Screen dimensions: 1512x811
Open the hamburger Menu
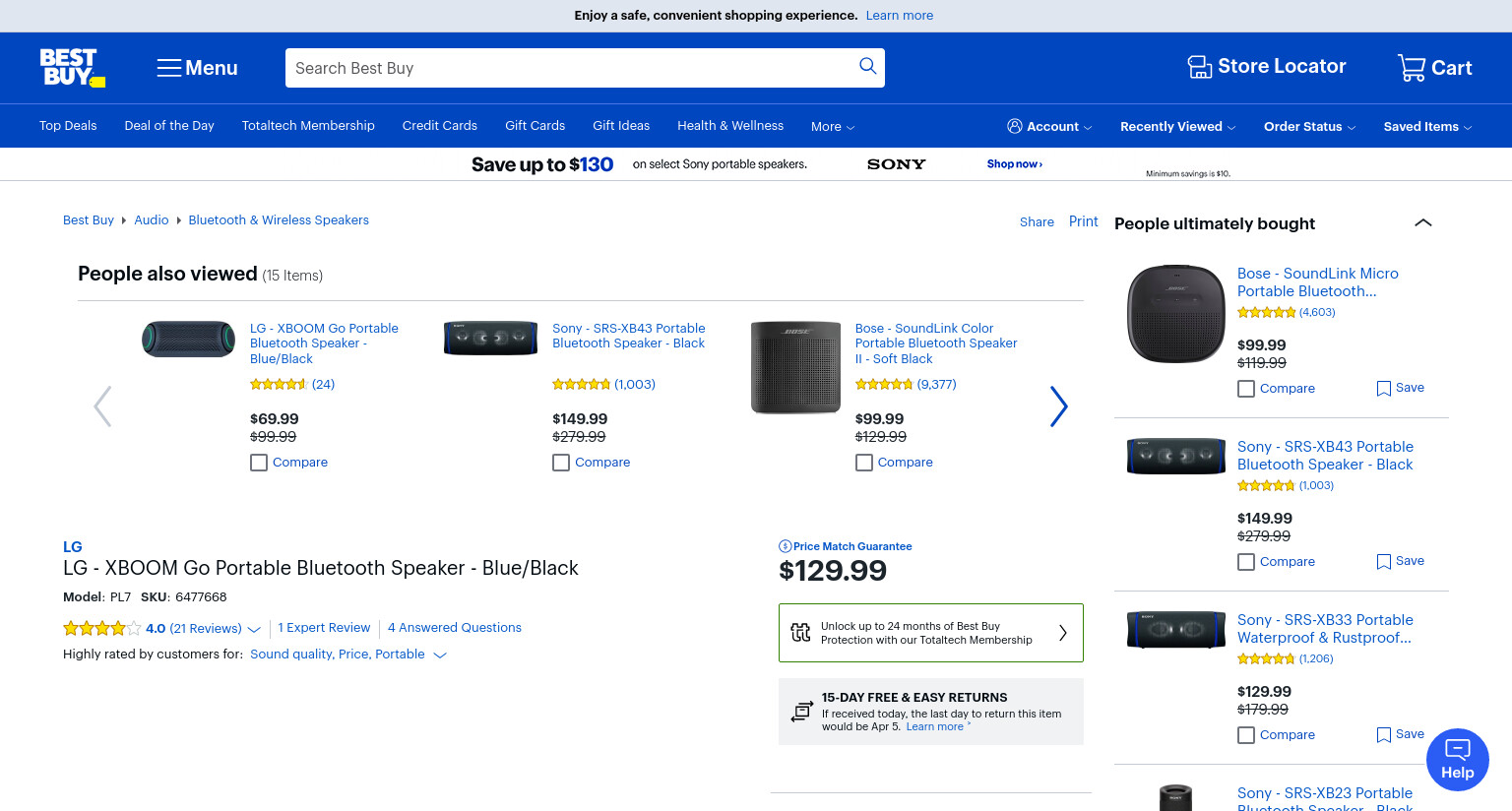tap(197, 68)
